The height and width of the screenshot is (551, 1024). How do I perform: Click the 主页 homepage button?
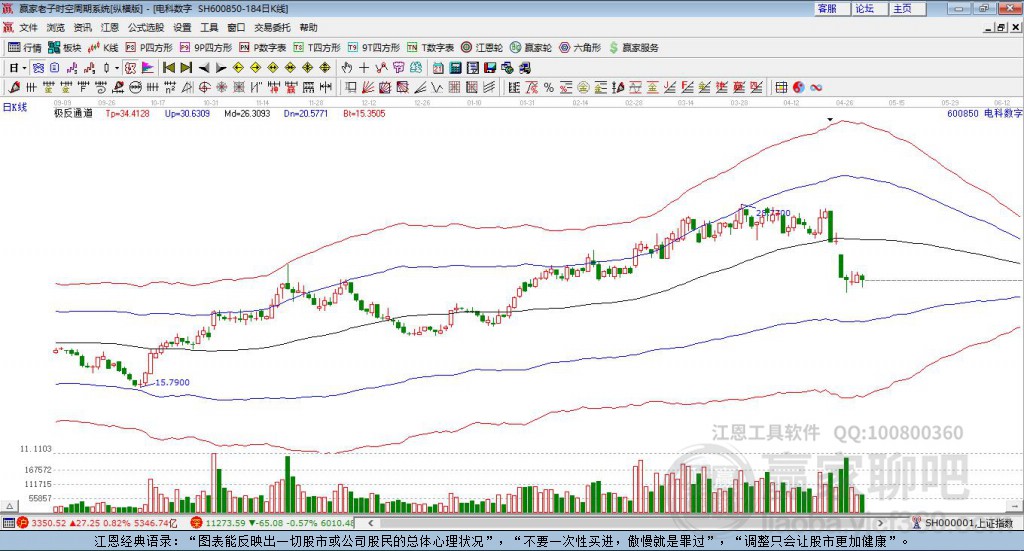907,8
